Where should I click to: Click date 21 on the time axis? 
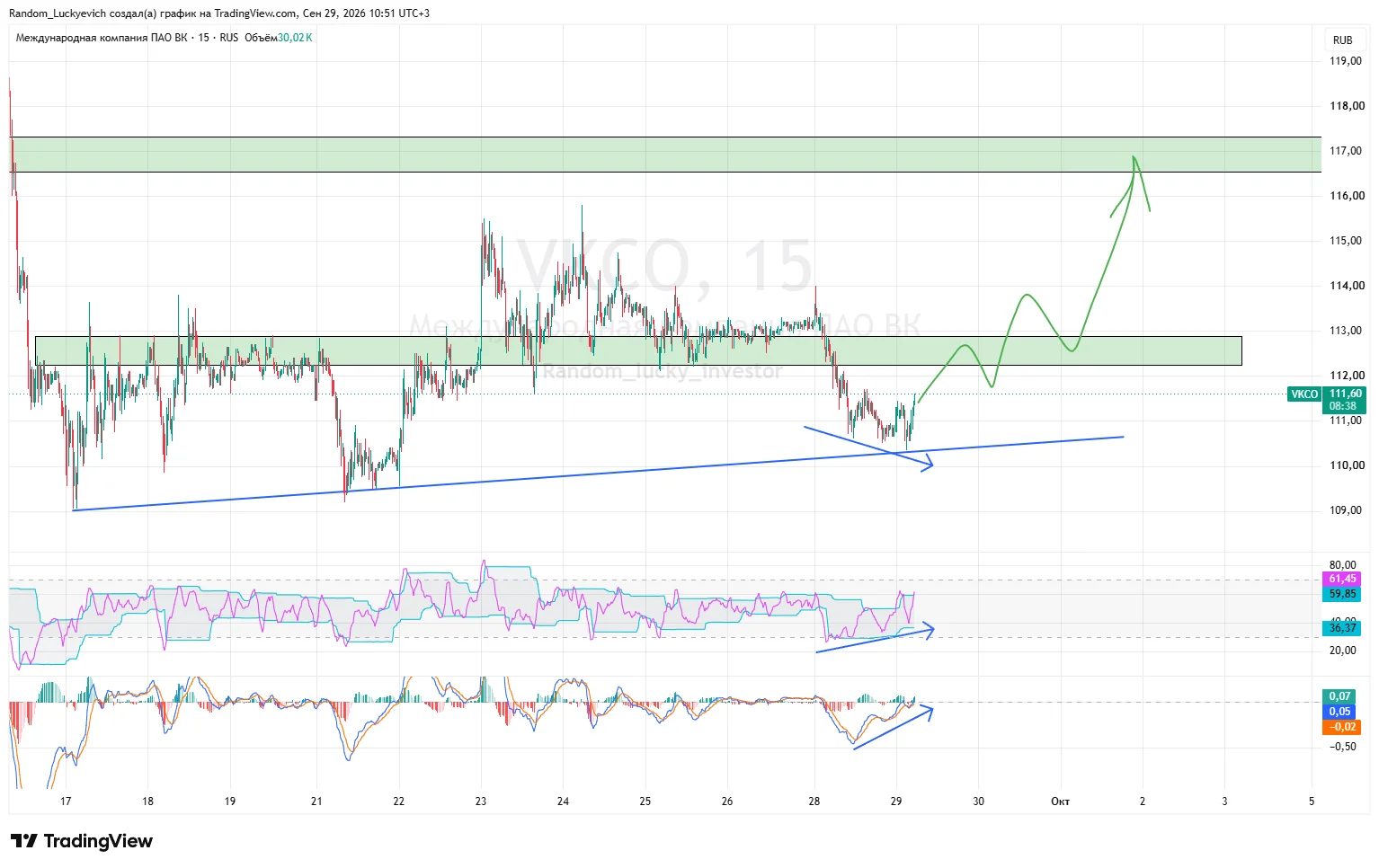(316, 802)
